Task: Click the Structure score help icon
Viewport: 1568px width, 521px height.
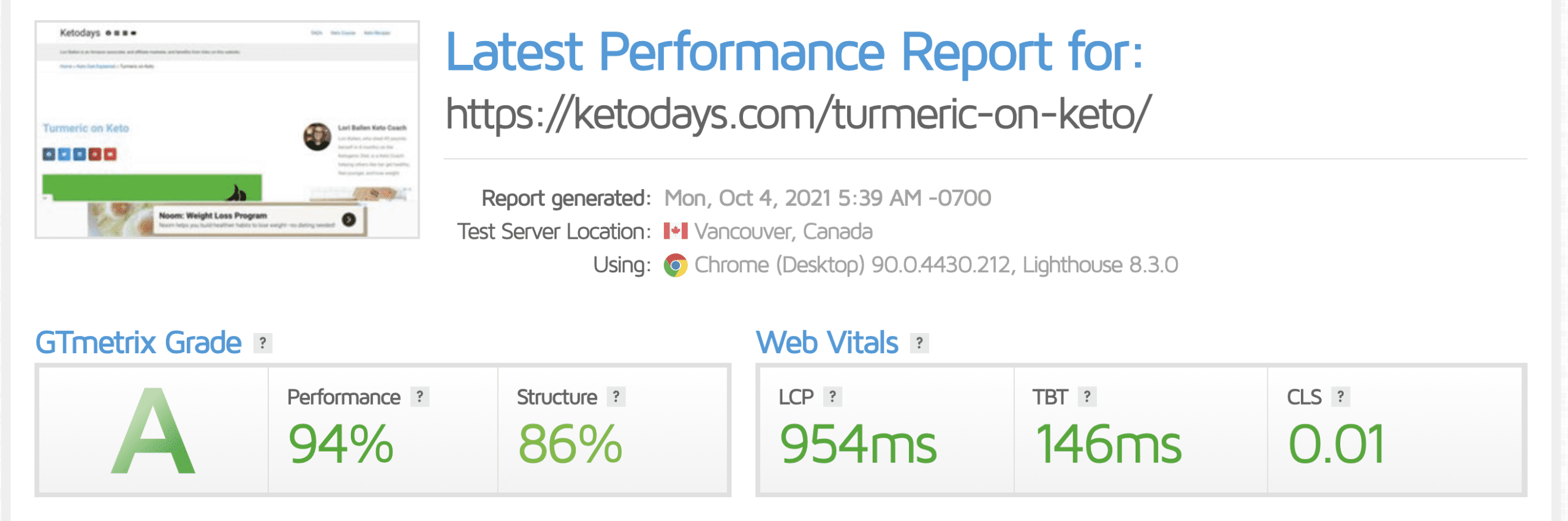Action: click(616, 397)
